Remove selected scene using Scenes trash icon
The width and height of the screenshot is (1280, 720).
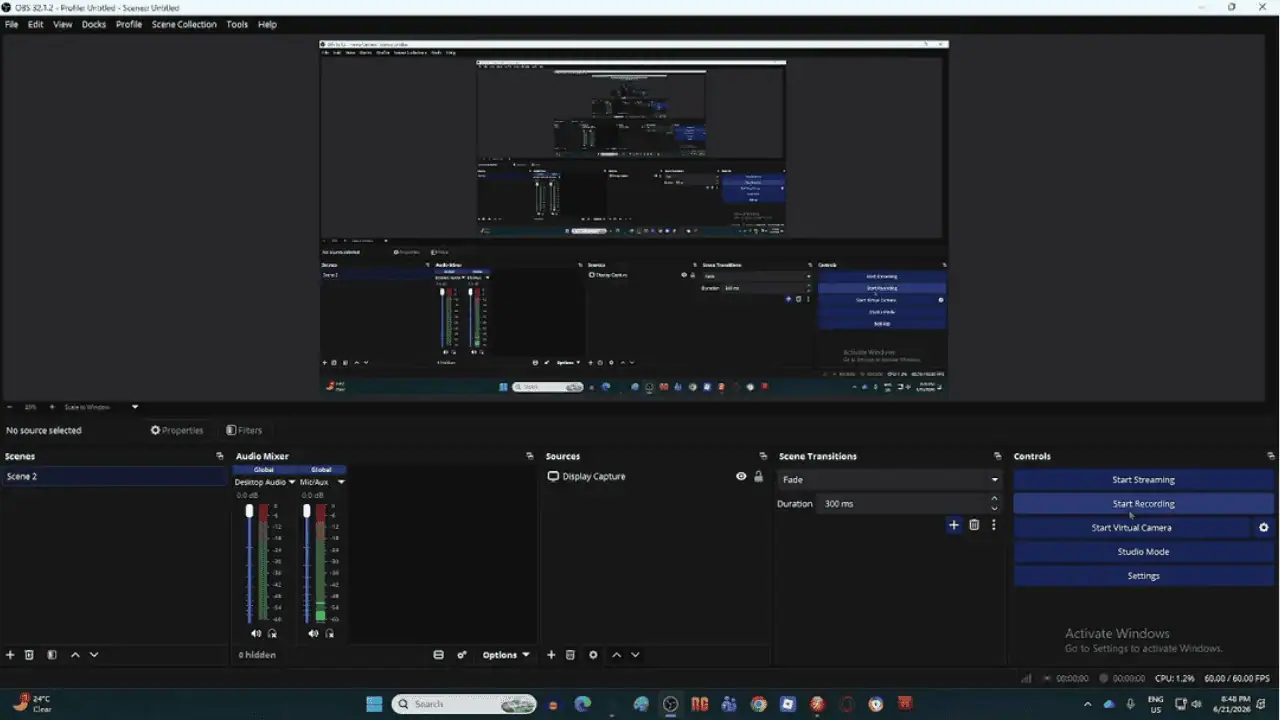click(29, 655)
